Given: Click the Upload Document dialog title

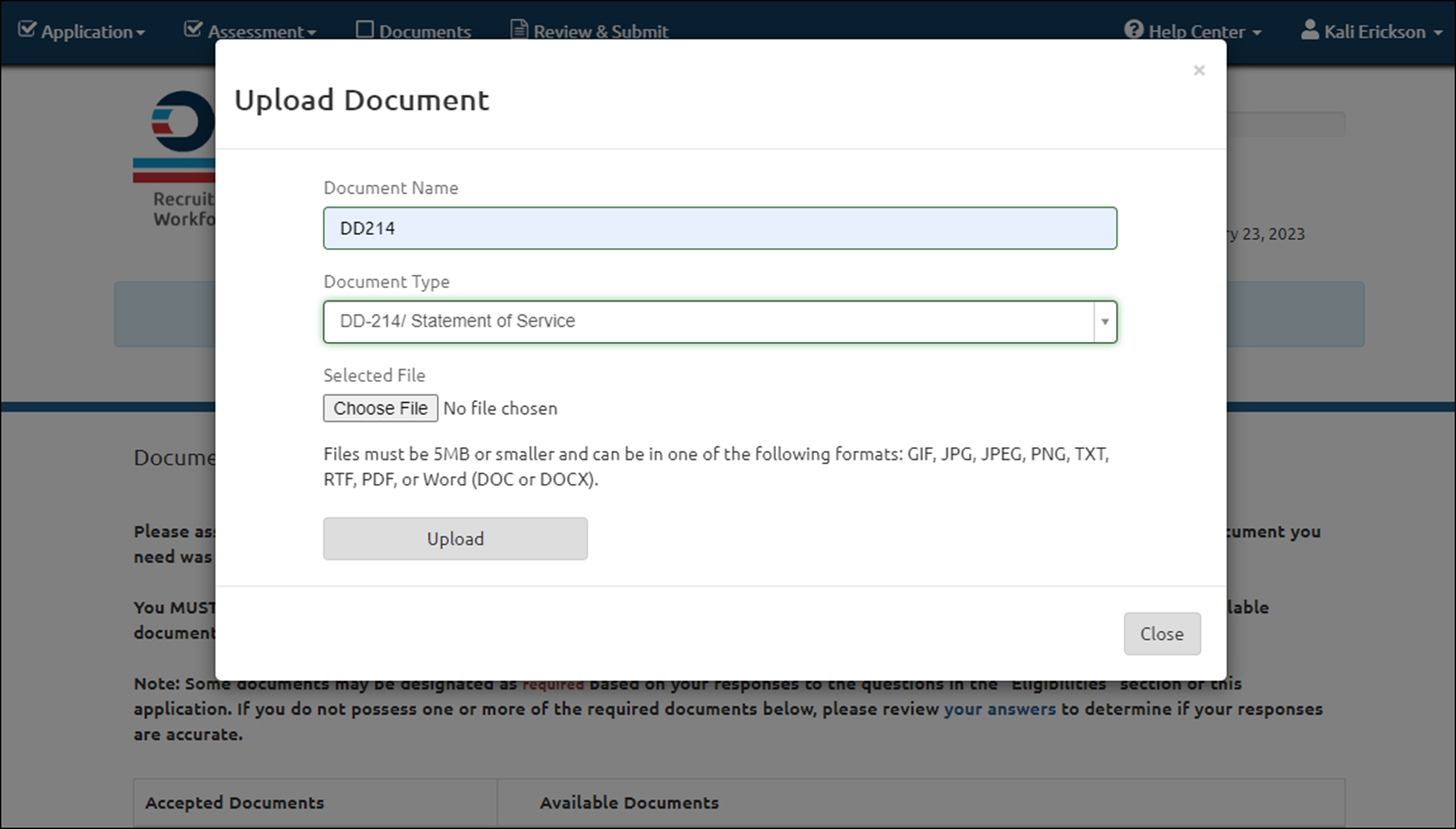Looking at the screenshot, I should tap(361, 100).
